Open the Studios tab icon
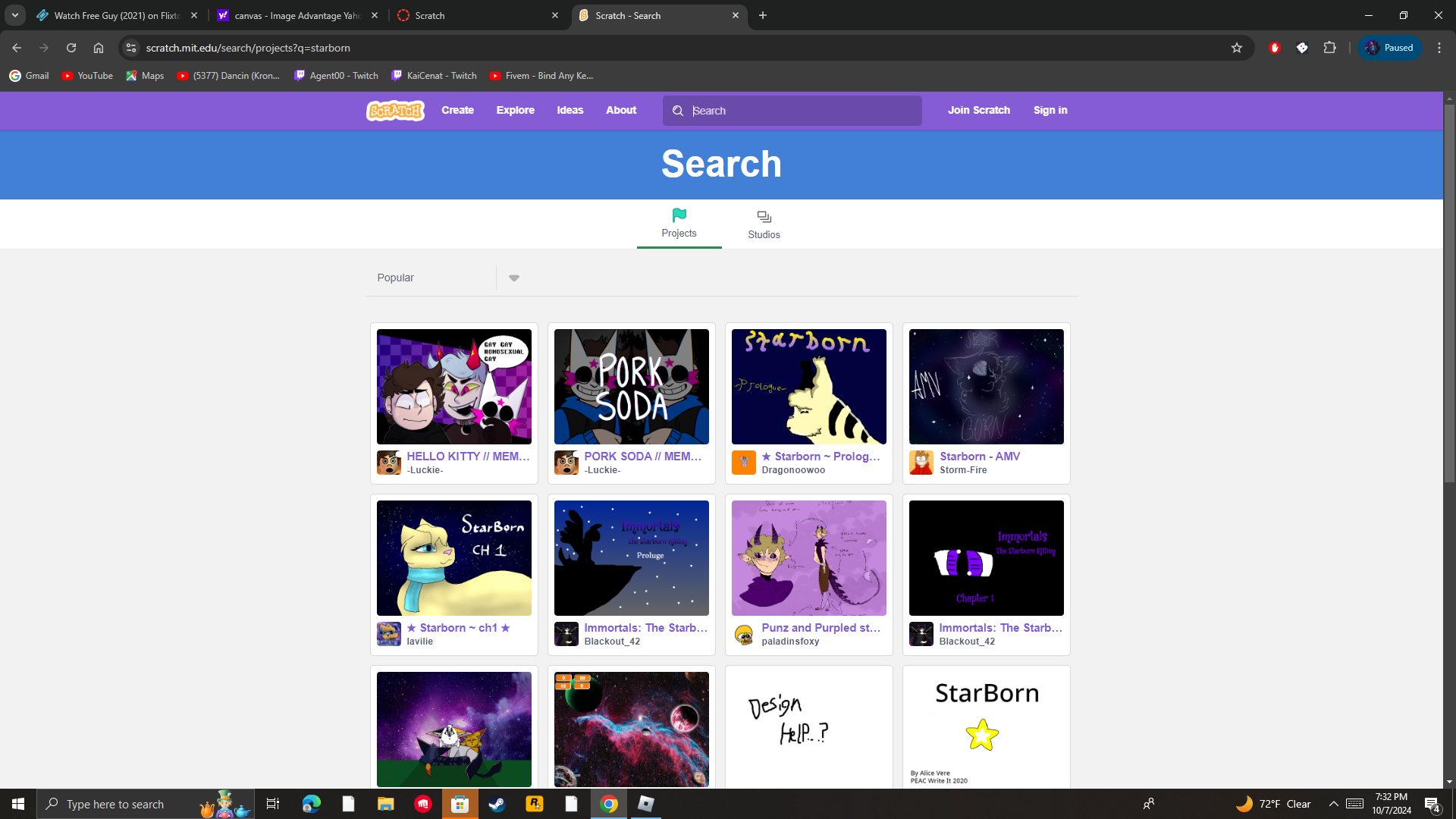Image resolution: width=1456 pixels, height=819 pixels. 764,218
